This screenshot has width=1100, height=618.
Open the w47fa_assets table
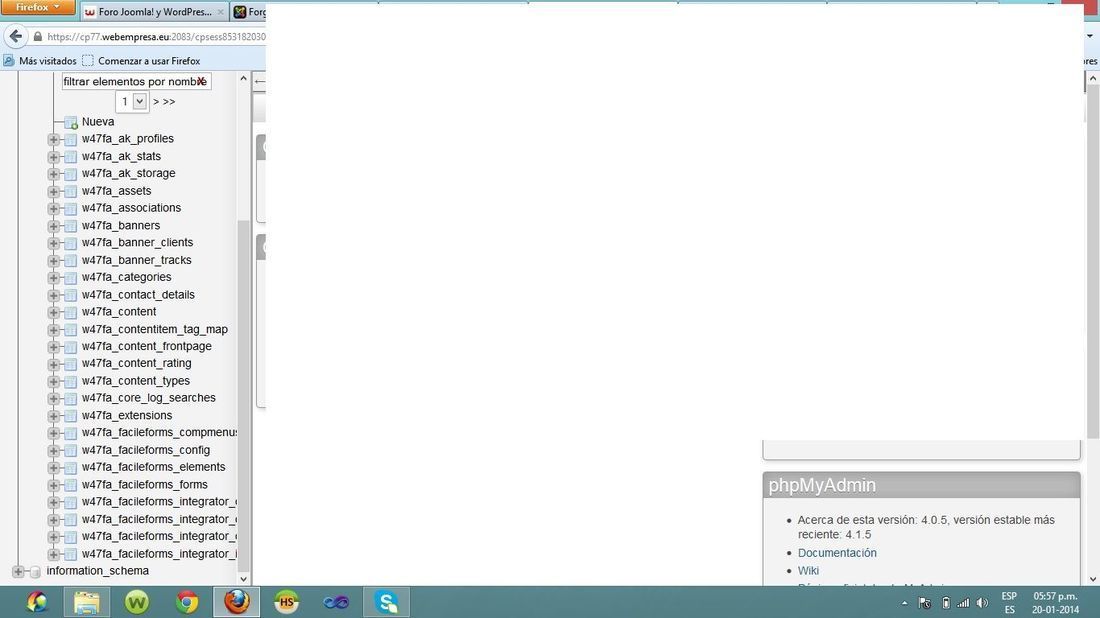click(116, 191)
